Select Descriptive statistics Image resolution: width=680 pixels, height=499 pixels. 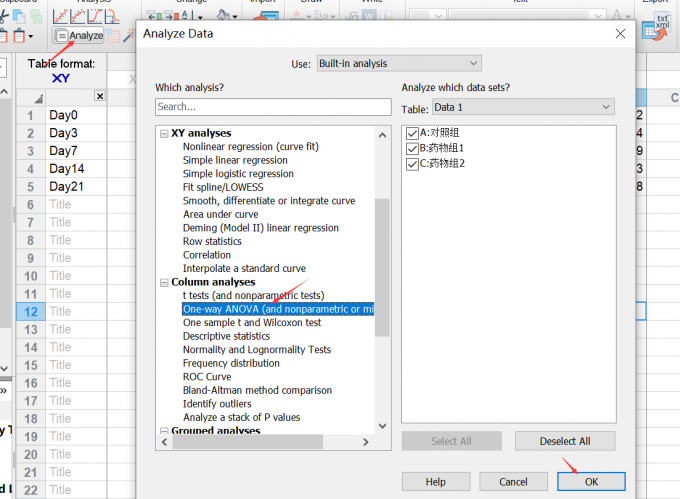[x=226, y=336]
